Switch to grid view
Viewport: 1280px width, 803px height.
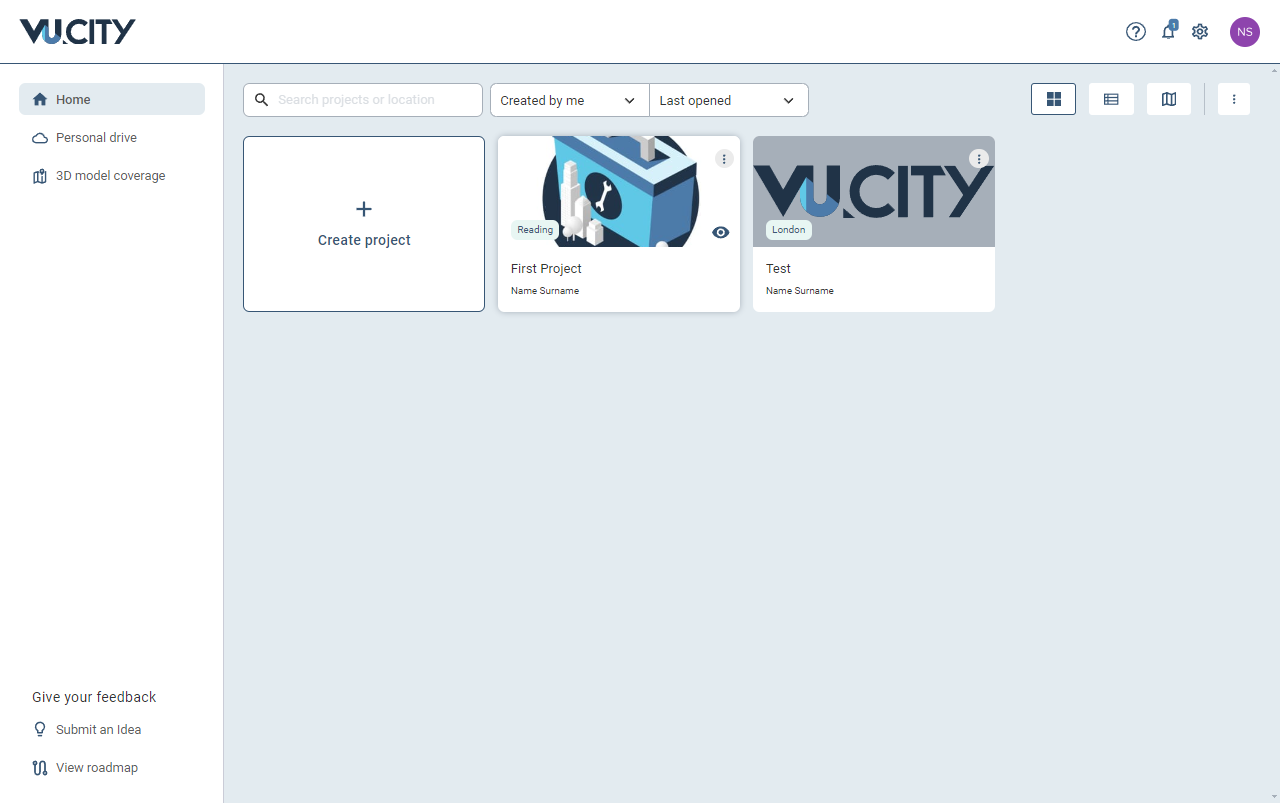(x=1053, y=99)
